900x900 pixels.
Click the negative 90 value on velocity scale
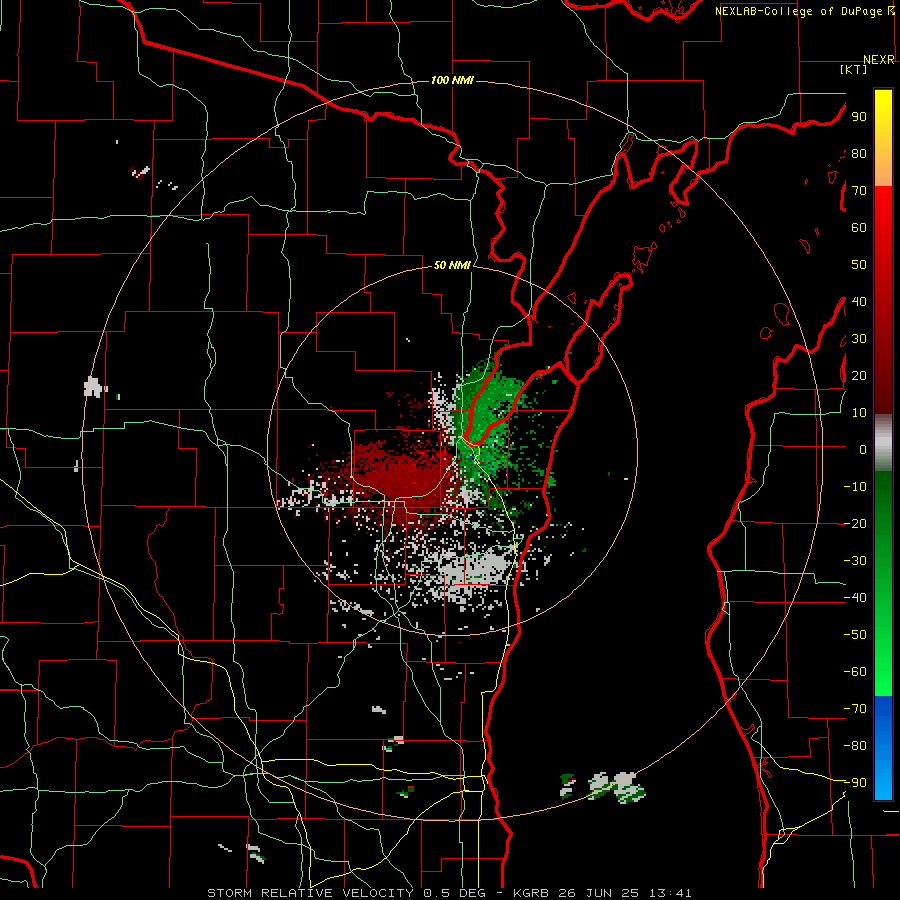[855, 782]
